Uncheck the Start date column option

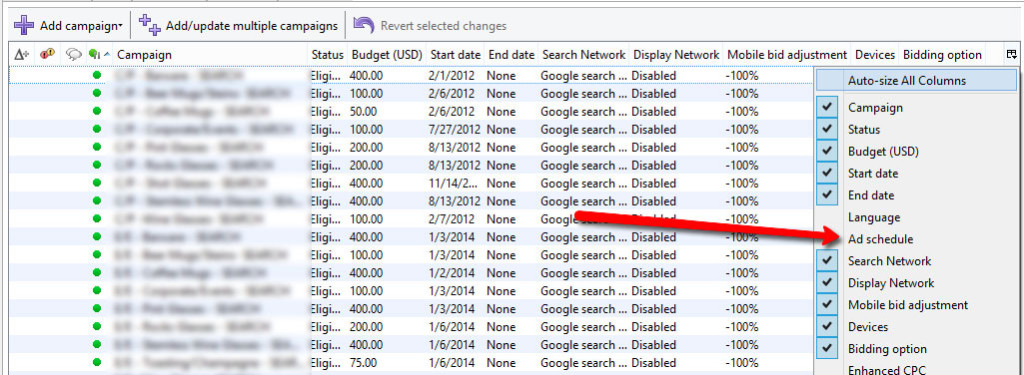tap(827, 173)
